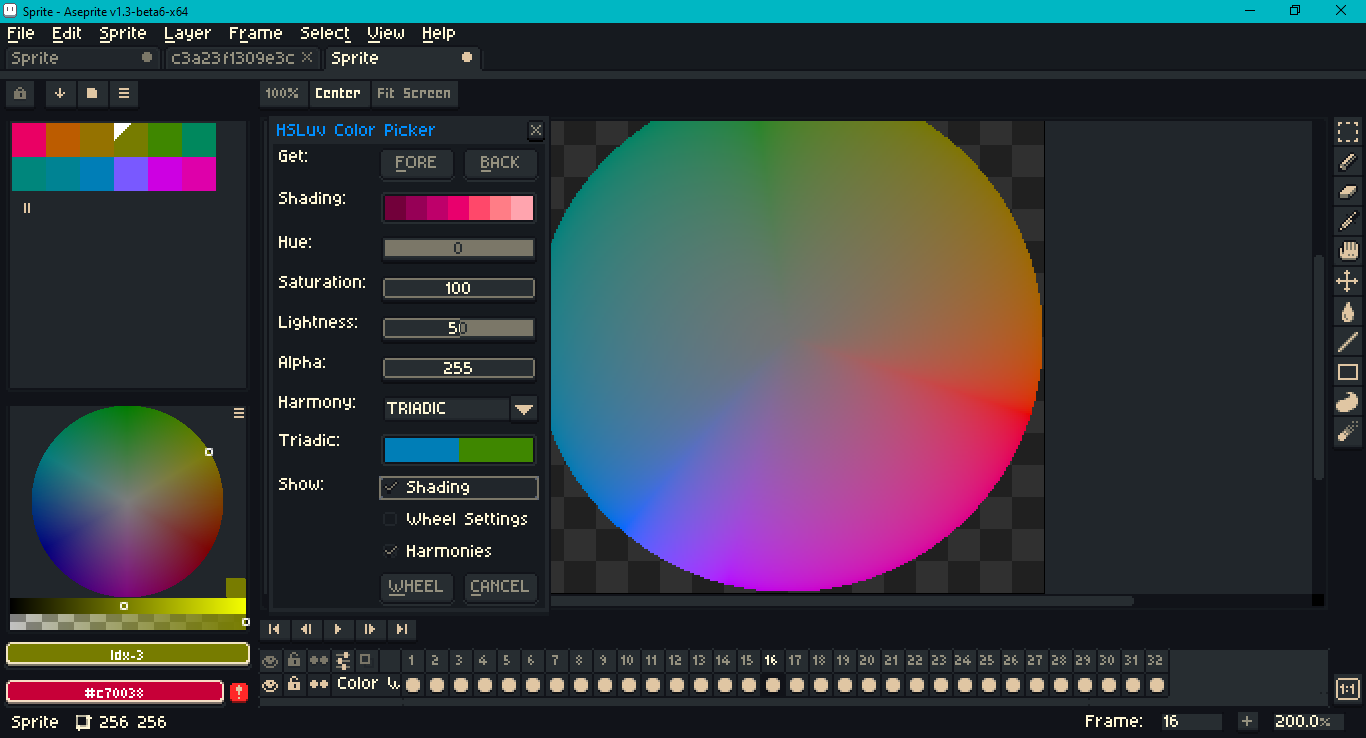This screenshot has height=738, width=1366.
Task: Open the palette options hamburger menu
Action: 124,93
